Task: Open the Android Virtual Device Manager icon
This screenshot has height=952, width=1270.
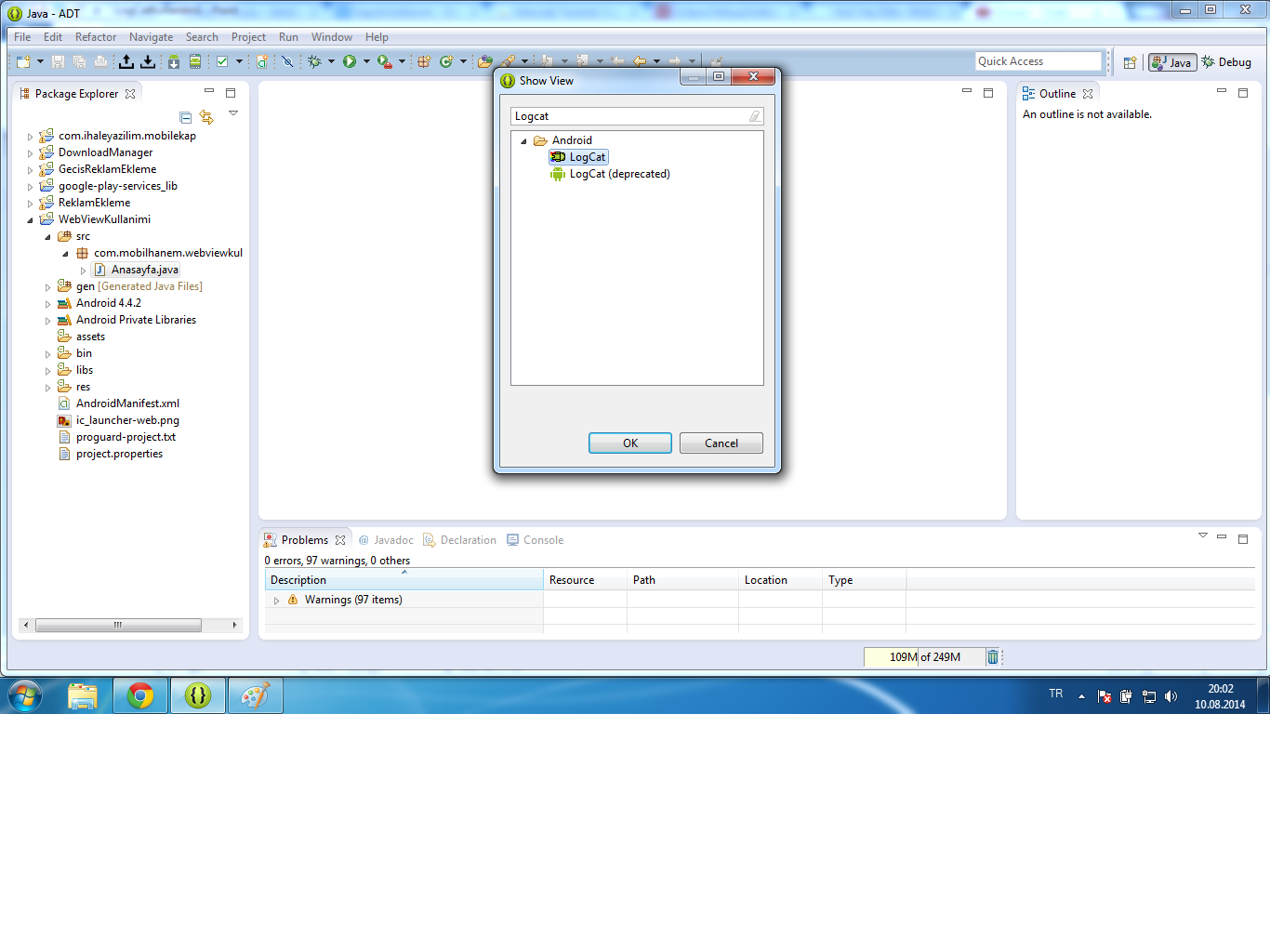Action: pos(195,61)
